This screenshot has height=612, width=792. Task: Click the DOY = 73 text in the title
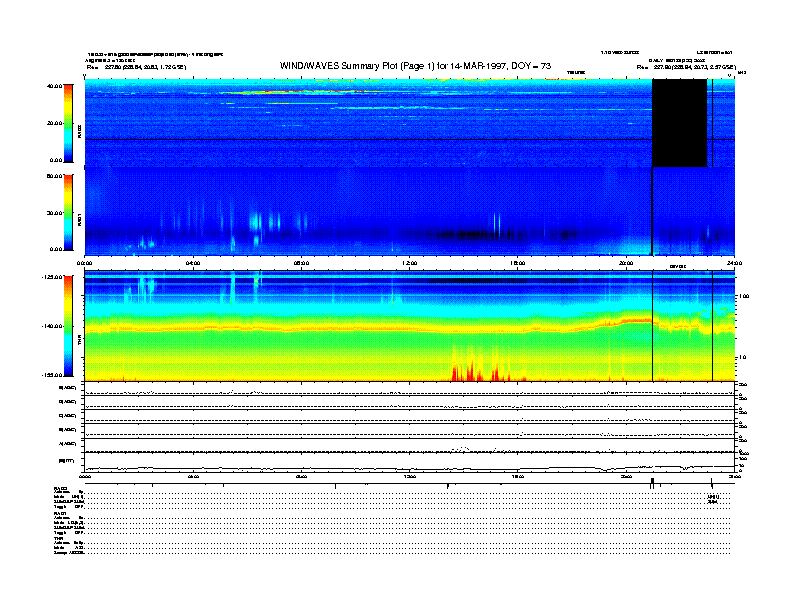531,66
